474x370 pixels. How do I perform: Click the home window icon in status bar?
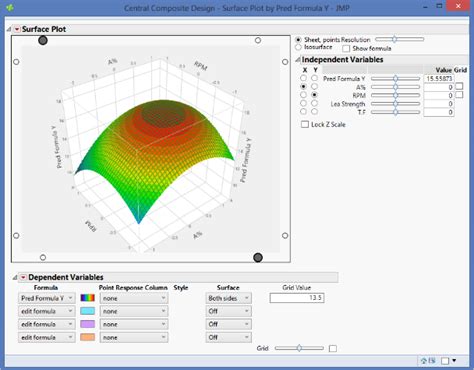point(424,361)
